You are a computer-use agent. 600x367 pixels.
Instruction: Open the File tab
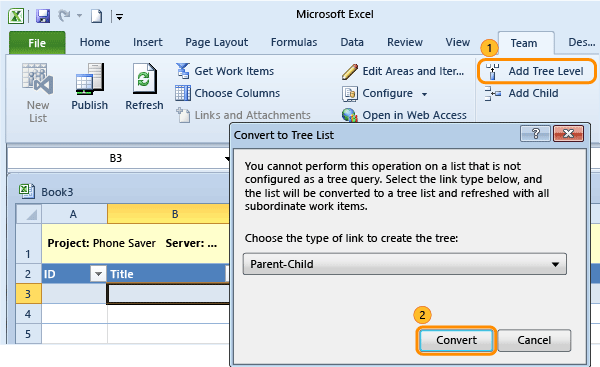pos(37,43)
